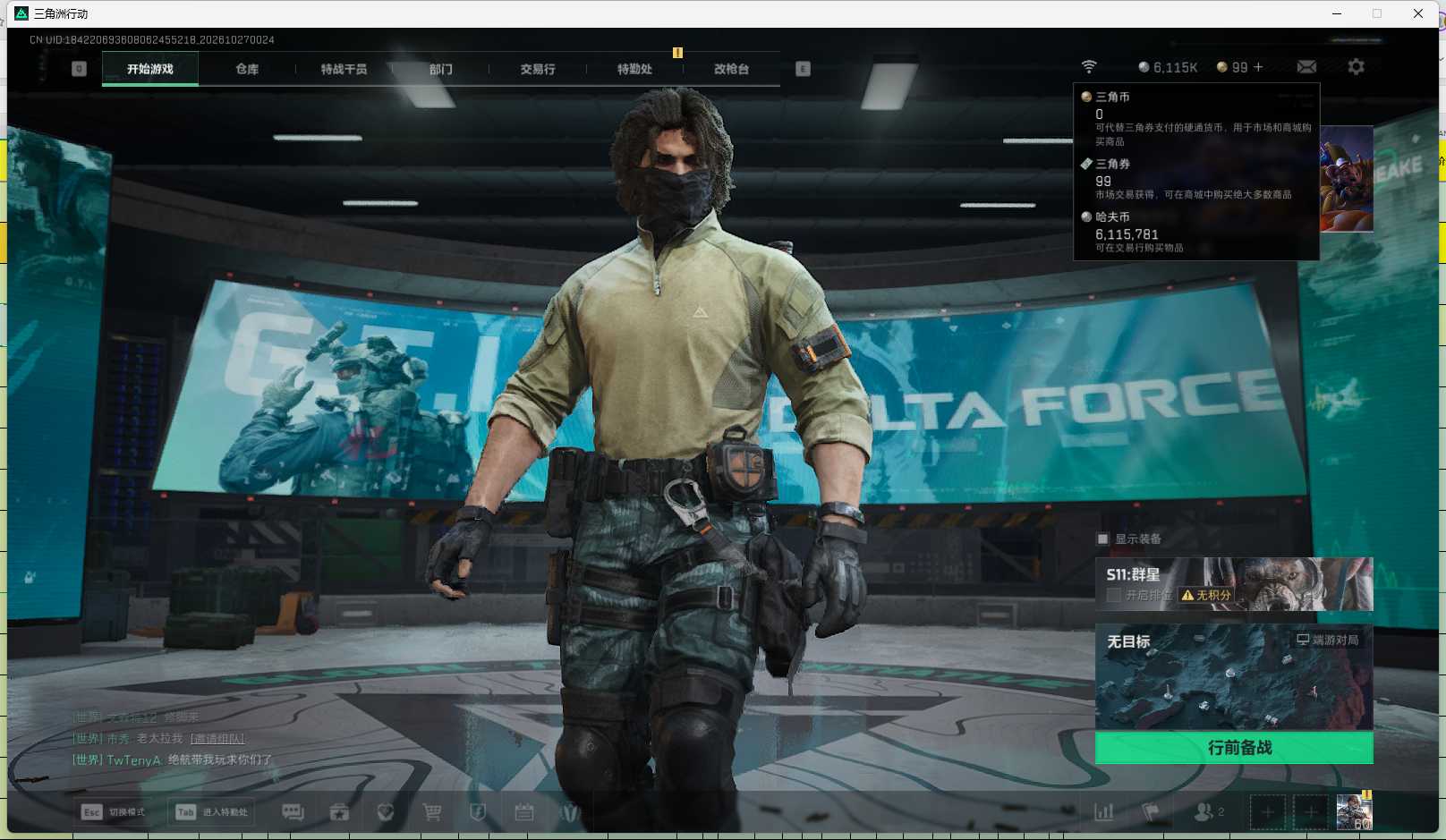The width and height of the screenshot is (1446, 840).
Task: Click the 6,115K 哈夫币 currency counter
Action: tap(1168, 67)
